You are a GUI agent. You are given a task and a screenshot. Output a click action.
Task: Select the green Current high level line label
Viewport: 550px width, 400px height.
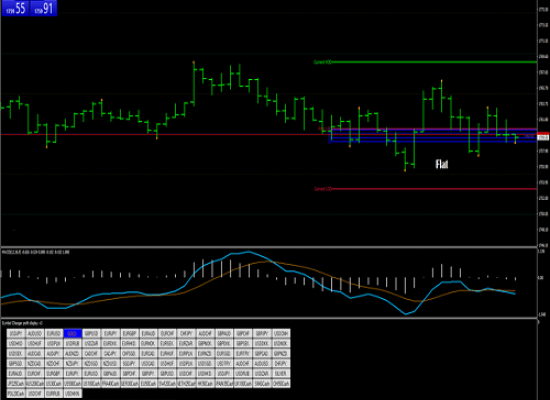point(322,62)
